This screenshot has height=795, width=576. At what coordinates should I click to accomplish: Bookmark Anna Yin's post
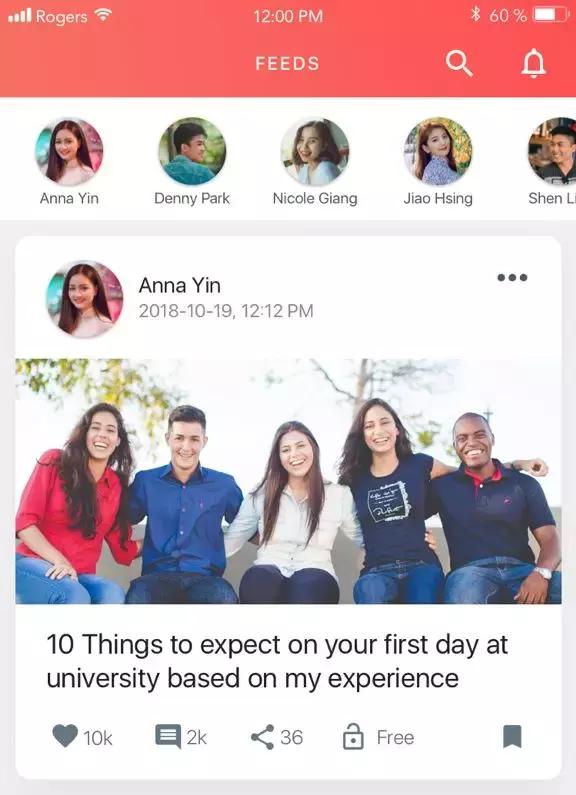pyautogui.click(x=512, y=737)
